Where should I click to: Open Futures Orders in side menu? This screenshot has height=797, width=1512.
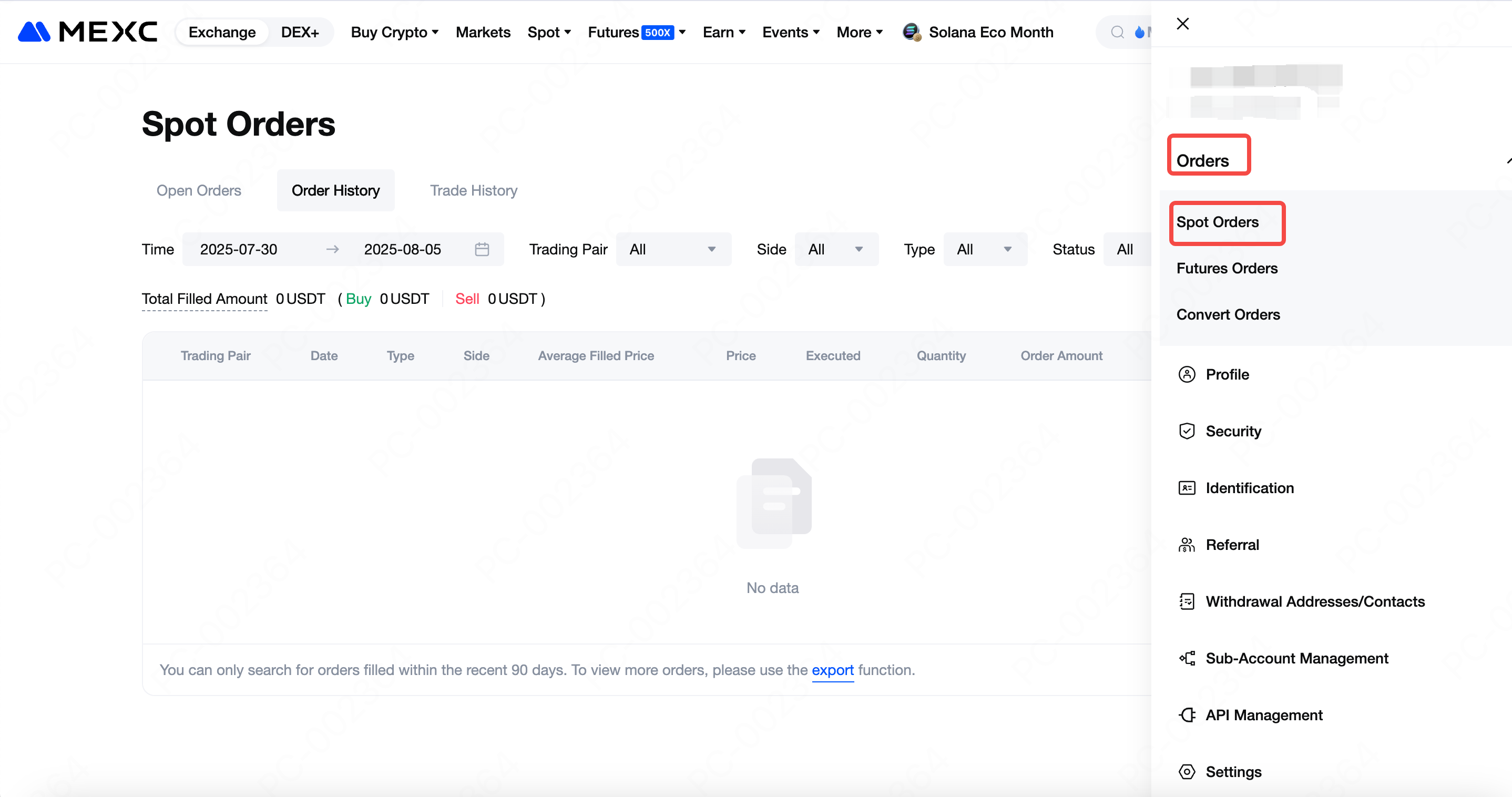pyautogui.click(x=1227, y=268)
